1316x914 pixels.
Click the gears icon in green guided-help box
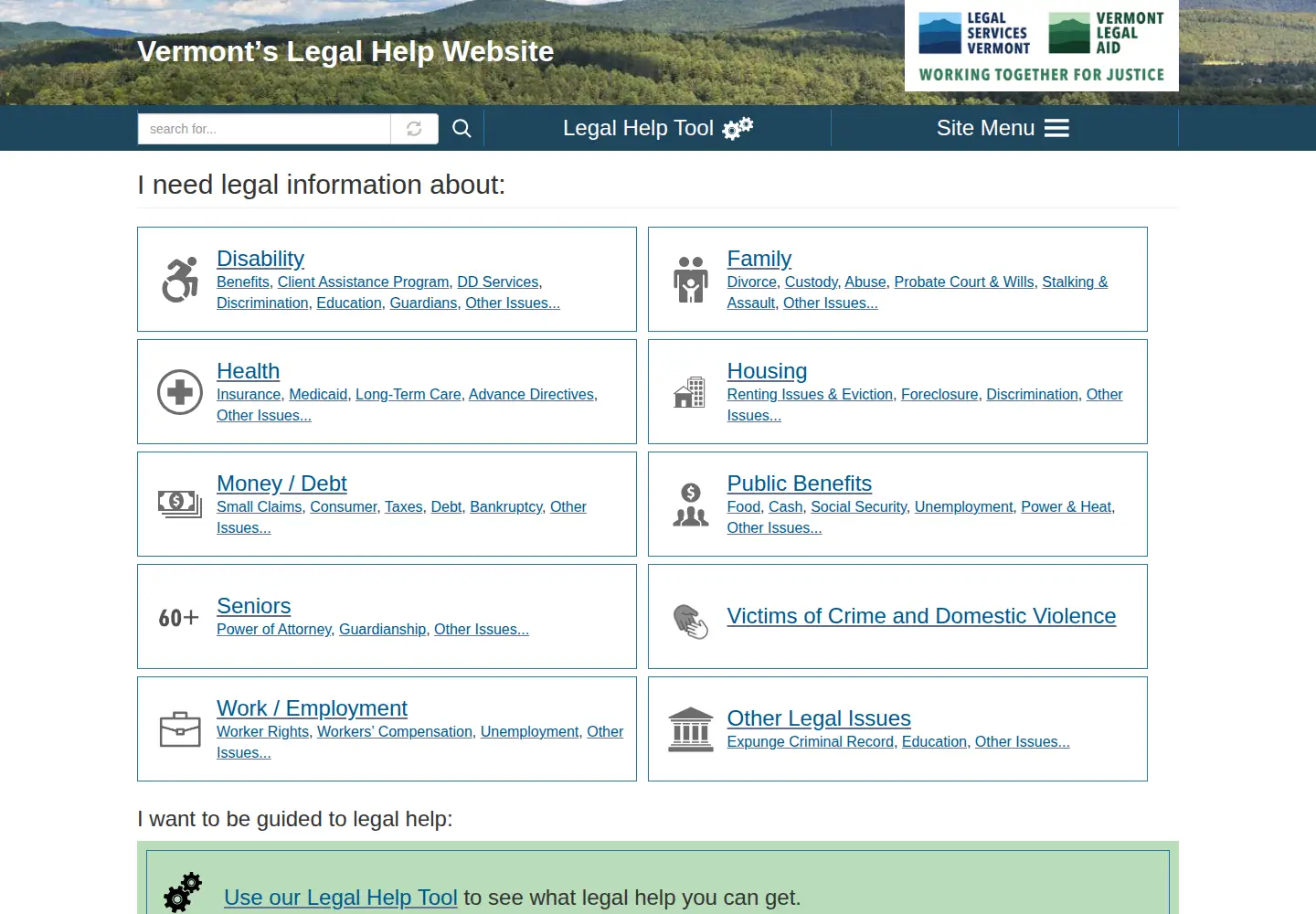click(183, 892)
